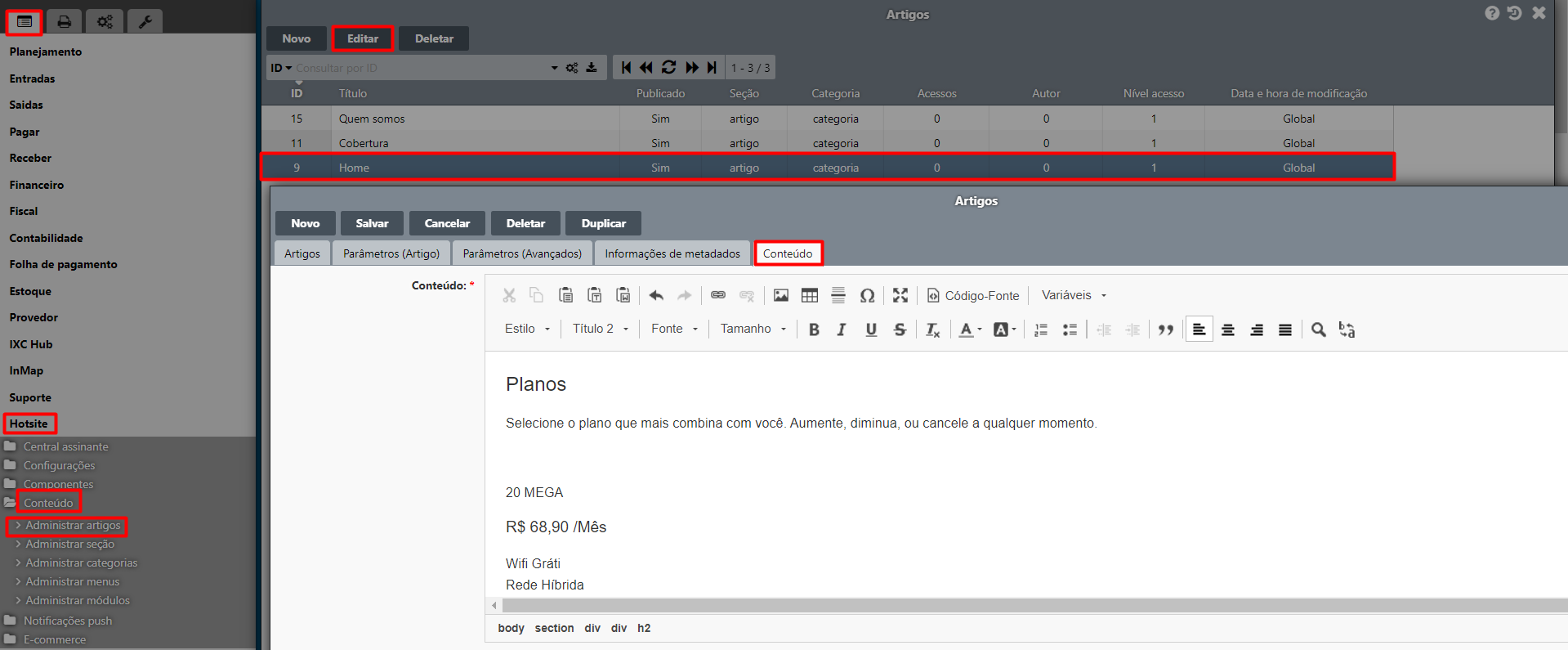Toggle underline formatting

point(871,329)
